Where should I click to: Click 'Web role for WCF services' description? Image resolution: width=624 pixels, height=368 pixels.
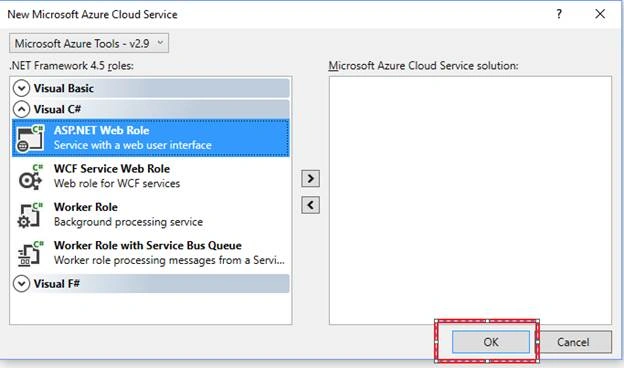click(x=117, y=183)
